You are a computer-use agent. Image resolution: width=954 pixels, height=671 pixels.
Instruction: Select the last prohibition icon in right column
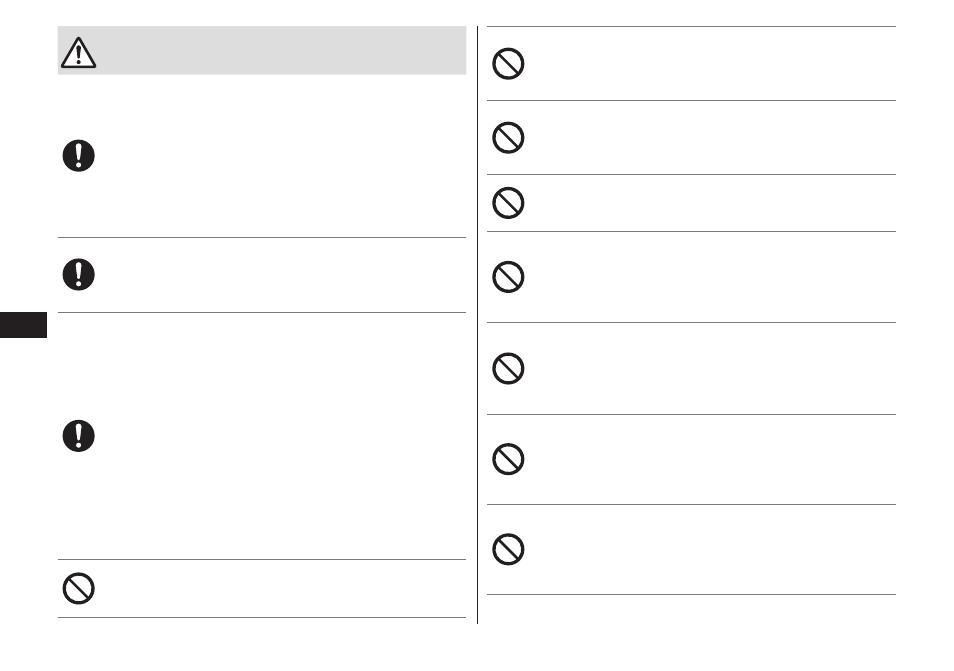(508, 549)
